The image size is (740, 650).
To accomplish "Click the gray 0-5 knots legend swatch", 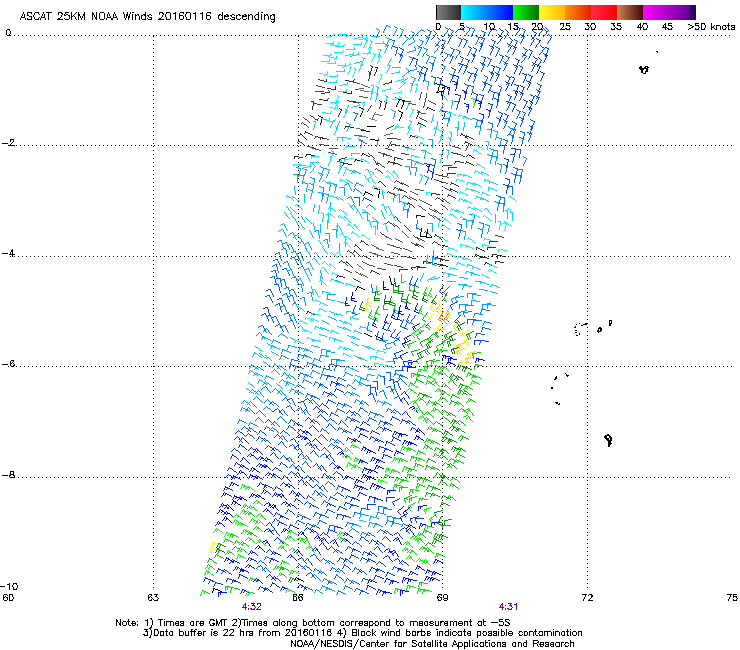I will tap(448, 12).
